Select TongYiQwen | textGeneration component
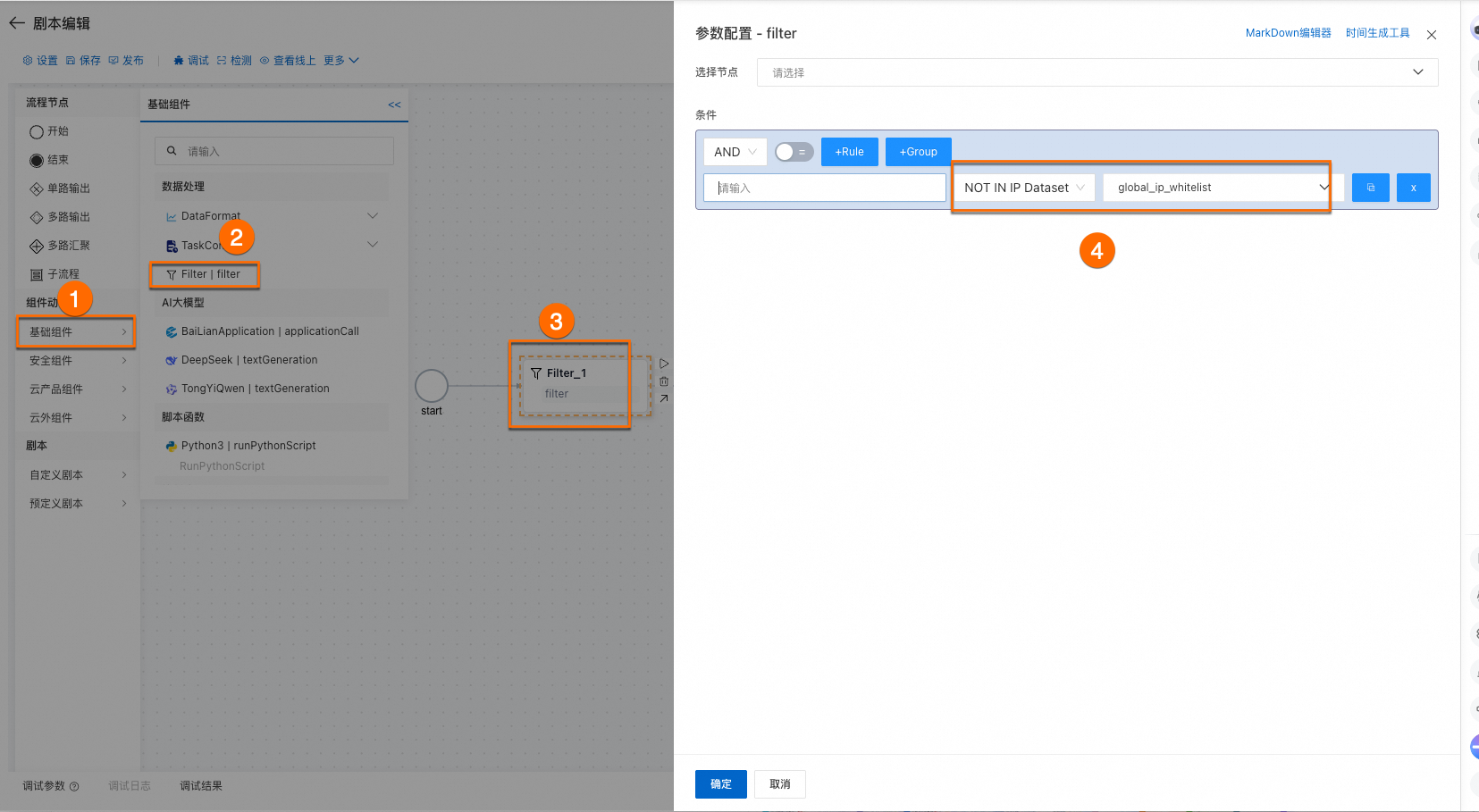Viewport: 1479px width, 812px height. (248, 389)
